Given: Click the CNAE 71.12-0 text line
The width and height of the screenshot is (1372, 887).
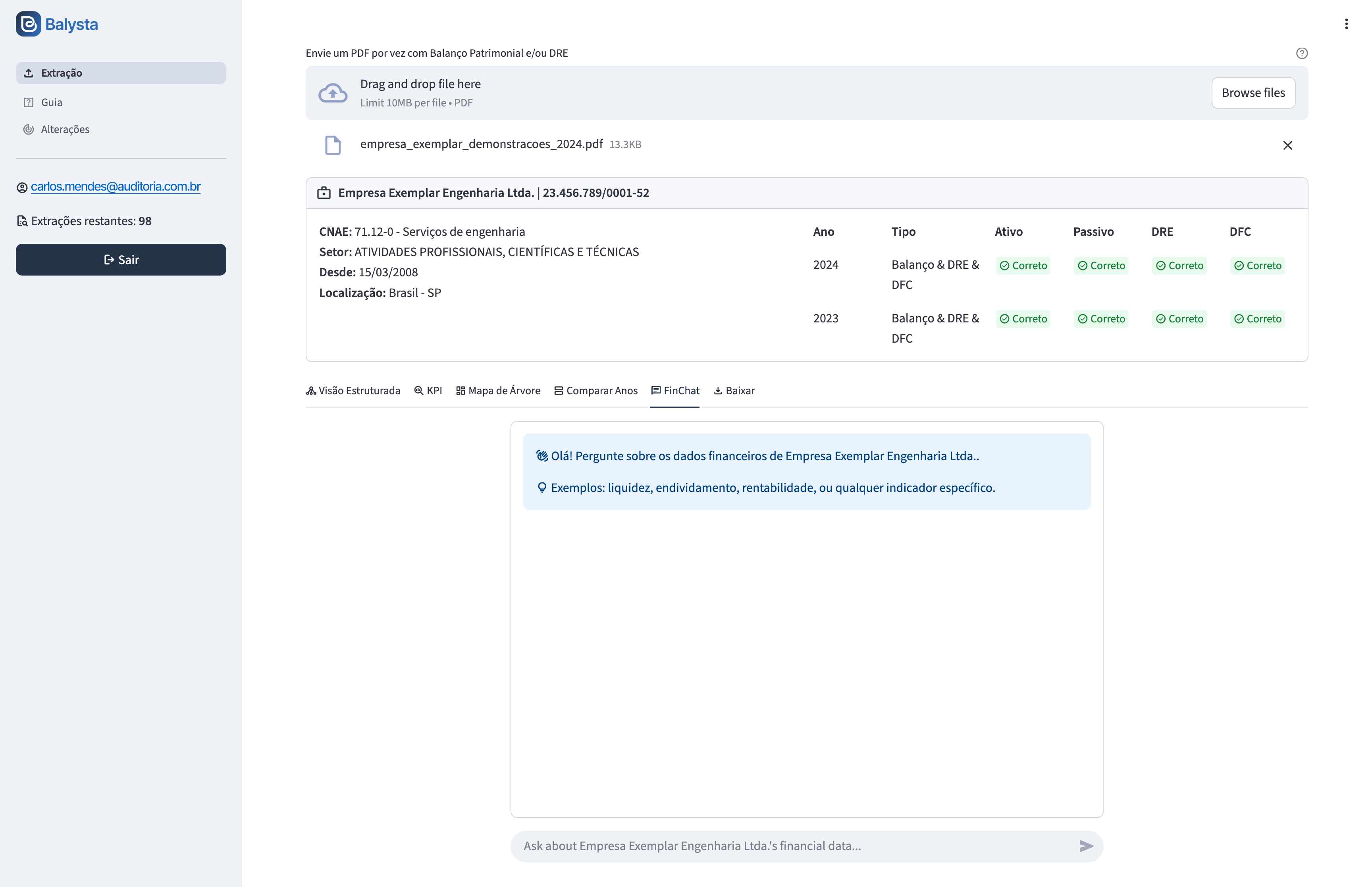Looking at the screenshot, I should coord(422,232).
